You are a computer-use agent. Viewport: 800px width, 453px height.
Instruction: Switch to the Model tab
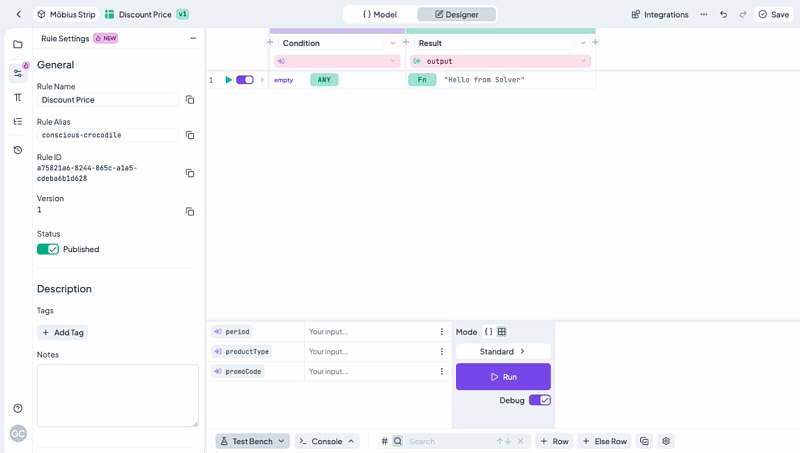(380, 15)
